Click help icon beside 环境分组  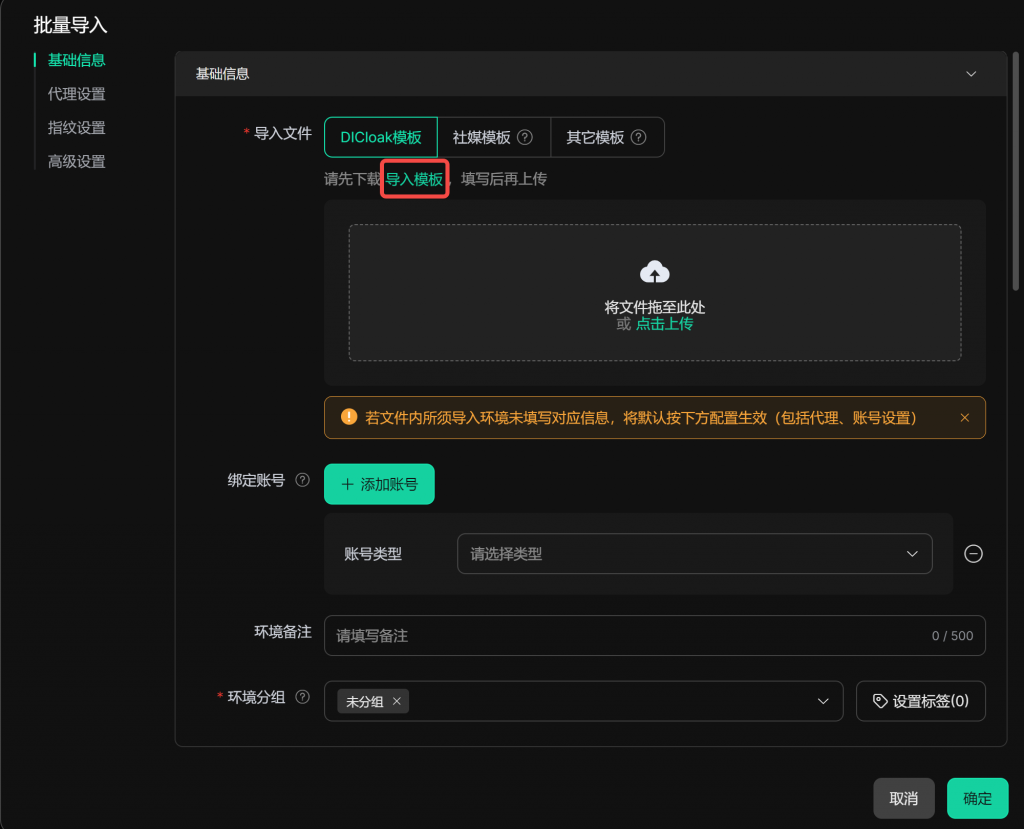click(x=302, y=697)
